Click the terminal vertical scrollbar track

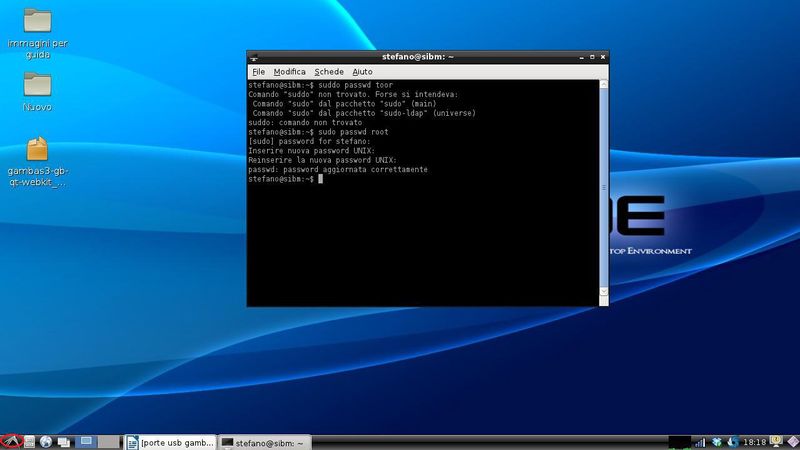click(604, 188)
